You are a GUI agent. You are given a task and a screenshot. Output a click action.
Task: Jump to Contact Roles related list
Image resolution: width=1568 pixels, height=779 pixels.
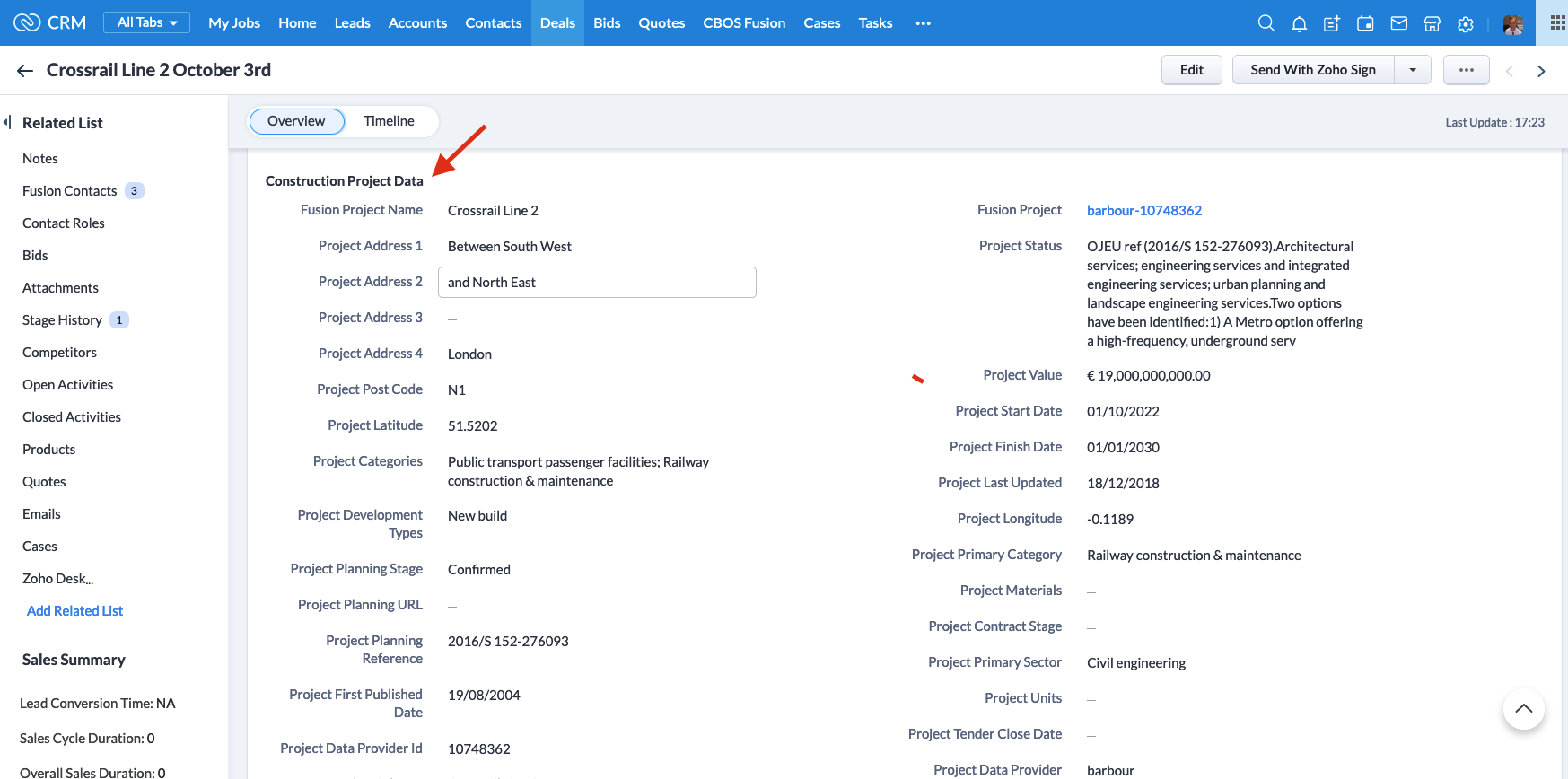point(64,223)
